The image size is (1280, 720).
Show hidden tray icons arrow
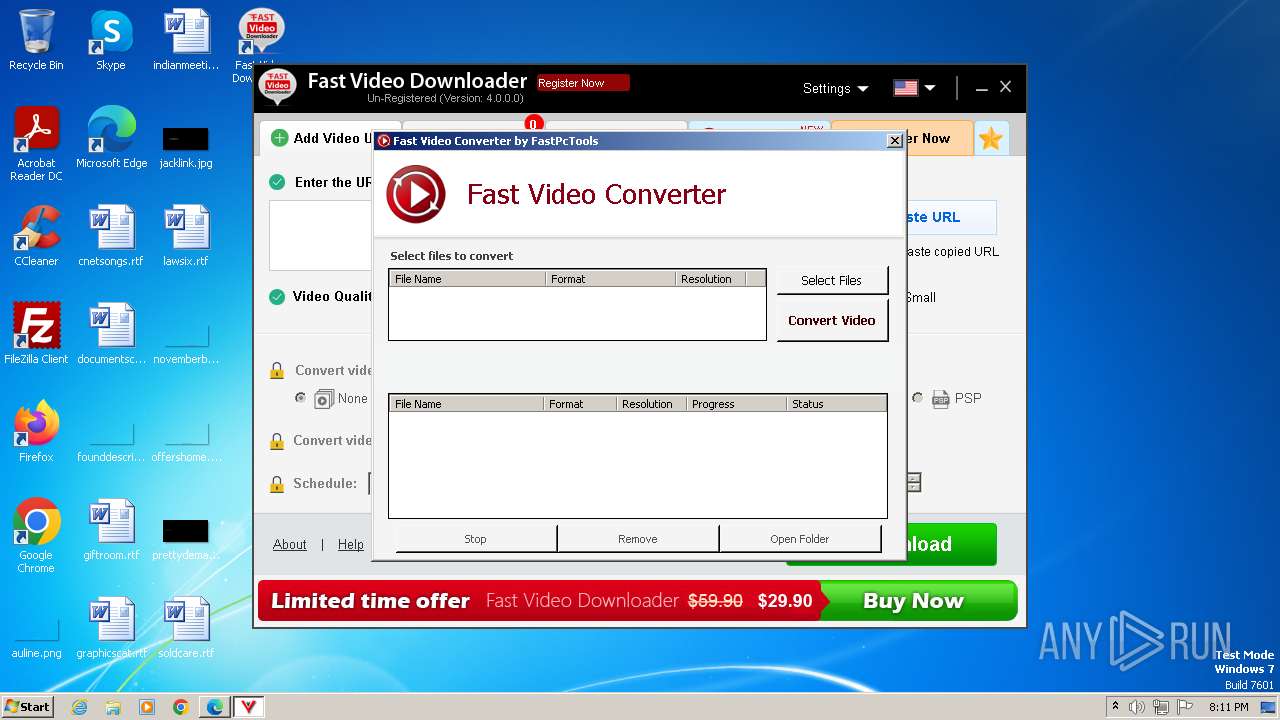[1115, 707]
